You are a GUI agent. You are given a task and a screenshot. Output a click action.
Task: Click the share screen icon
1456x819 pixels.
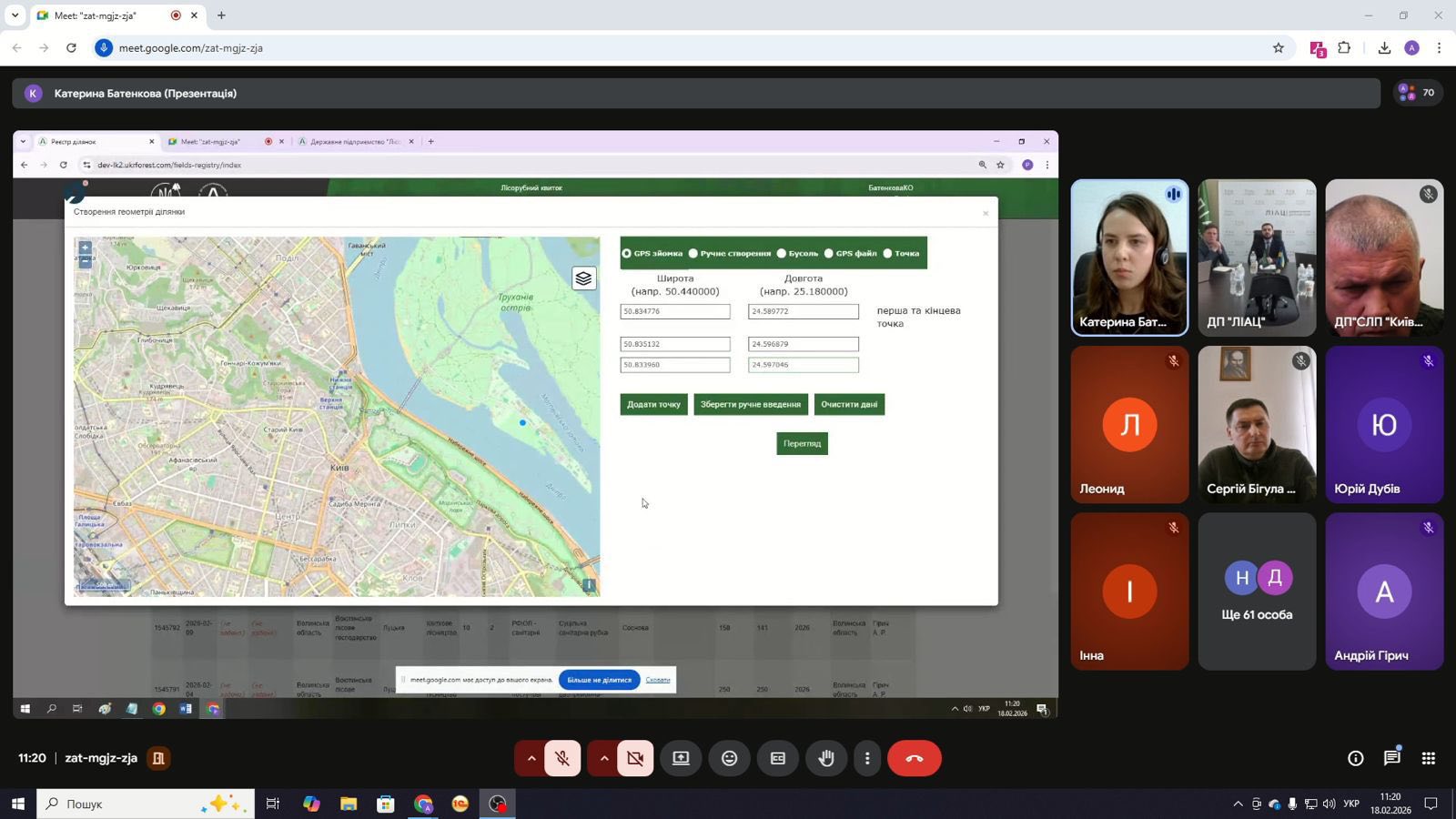tap(681, 758)
